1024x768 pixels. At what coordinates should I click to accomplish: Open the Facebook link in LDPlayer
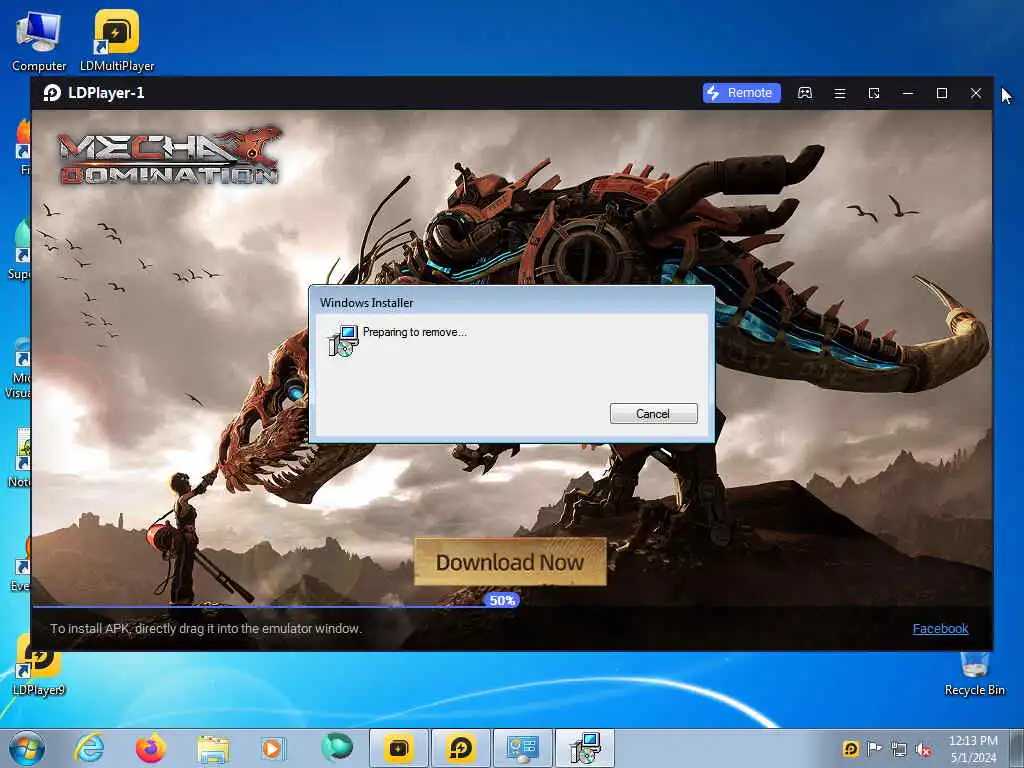(940, 628)
